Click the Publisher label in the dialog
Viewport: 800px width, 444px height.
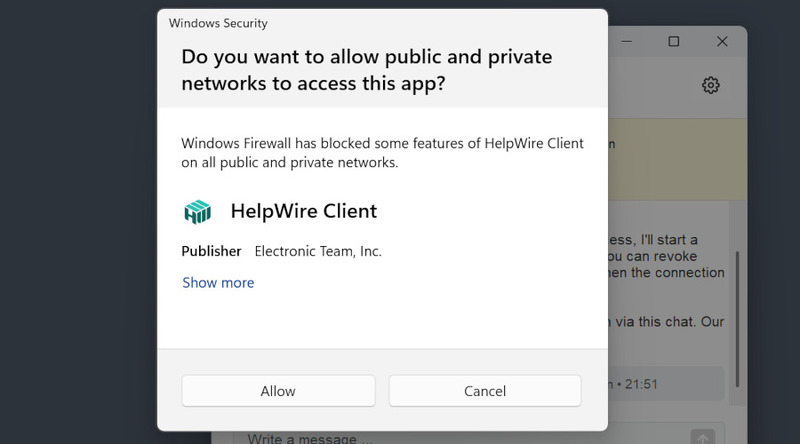point(211,251)
